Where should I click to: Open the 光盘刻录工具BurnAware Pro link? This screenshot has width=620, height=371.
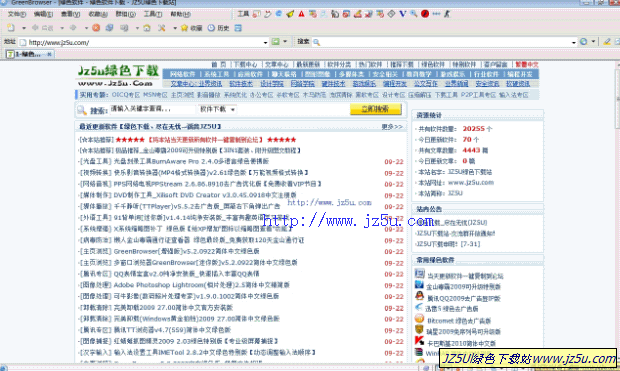[191, 161]
